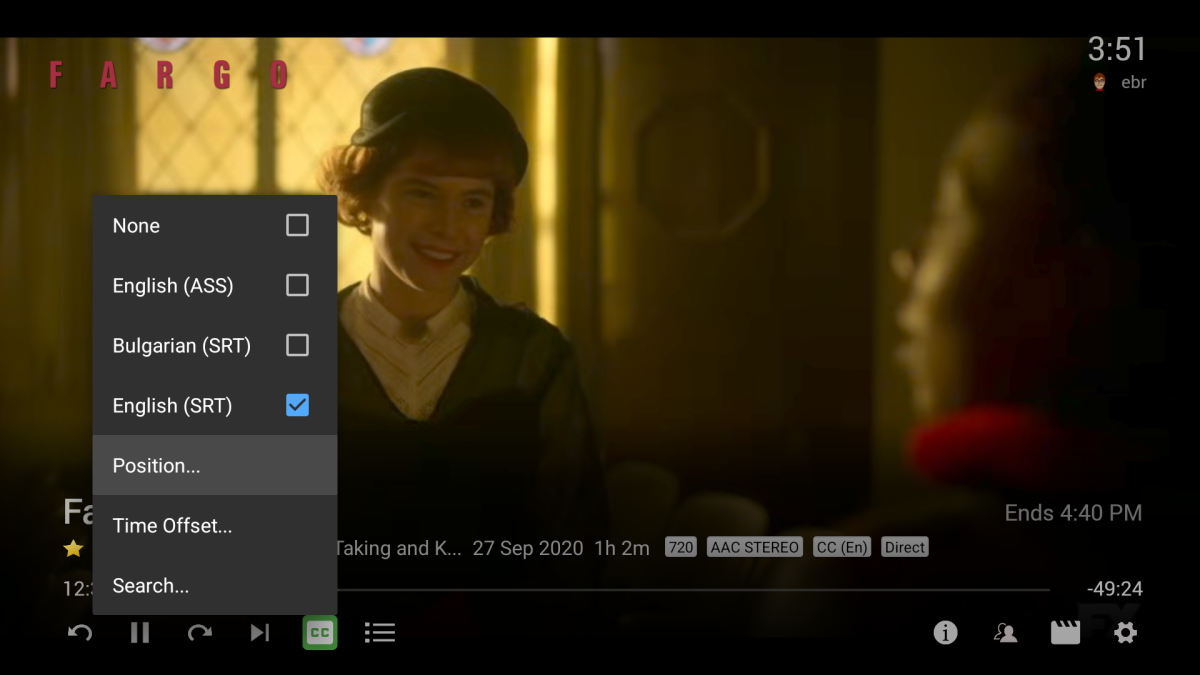Open the clapperboard scenes icon
Screen dimensions: 1200x675
(x=1065, y=632)
